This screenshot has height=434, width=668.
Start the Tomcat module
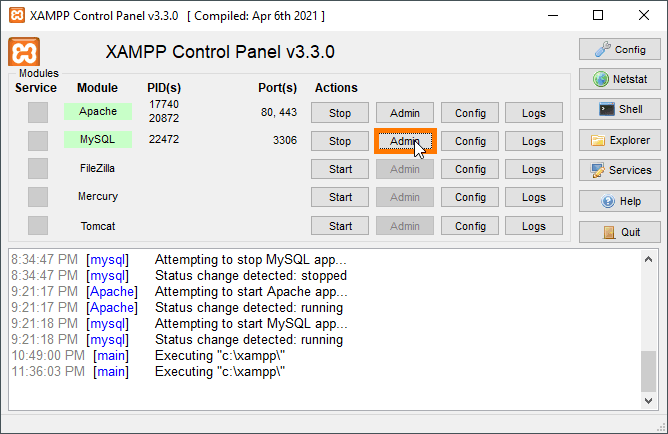pos(340,226)
